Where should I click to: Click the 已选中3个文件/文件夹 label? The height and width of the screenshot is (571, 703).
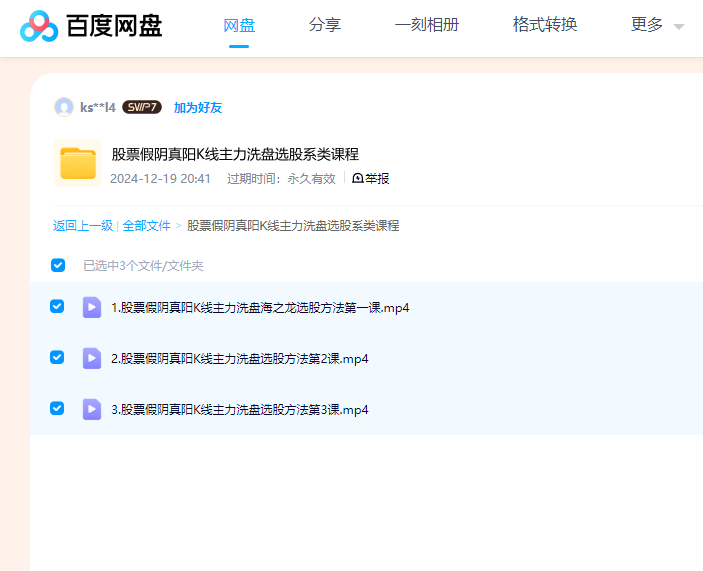[x=143, y=266]
